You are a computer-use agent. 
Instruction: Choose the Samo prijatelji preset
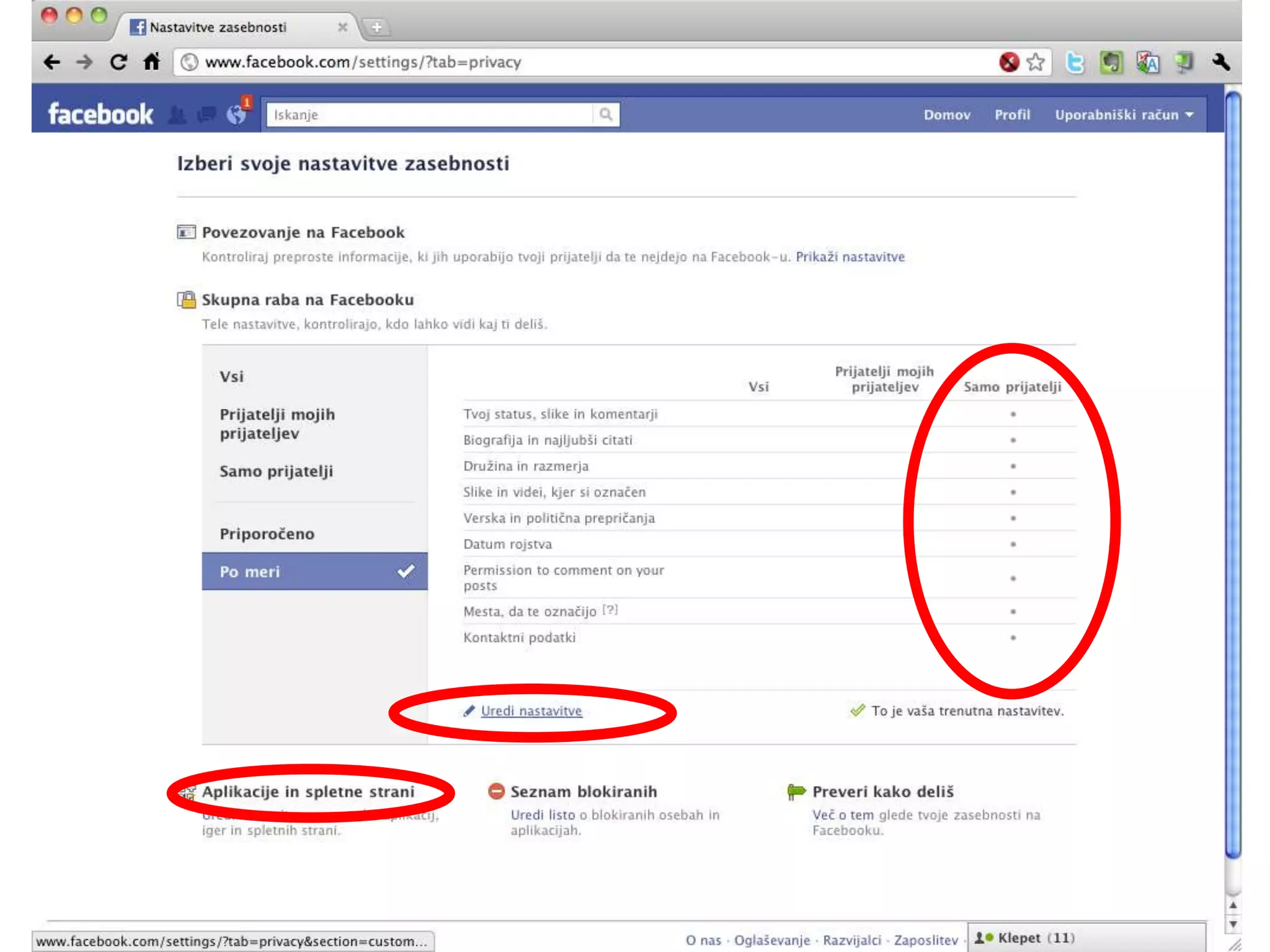click(x=276, y=472)
